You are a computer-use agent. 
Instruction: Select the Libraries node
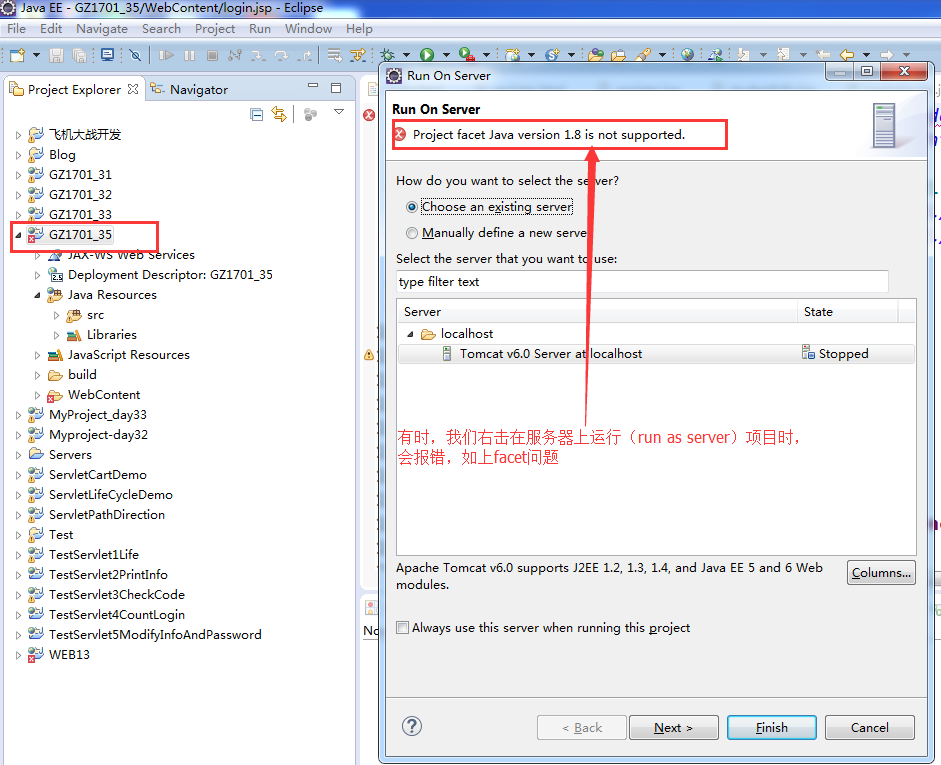(112, 335)
